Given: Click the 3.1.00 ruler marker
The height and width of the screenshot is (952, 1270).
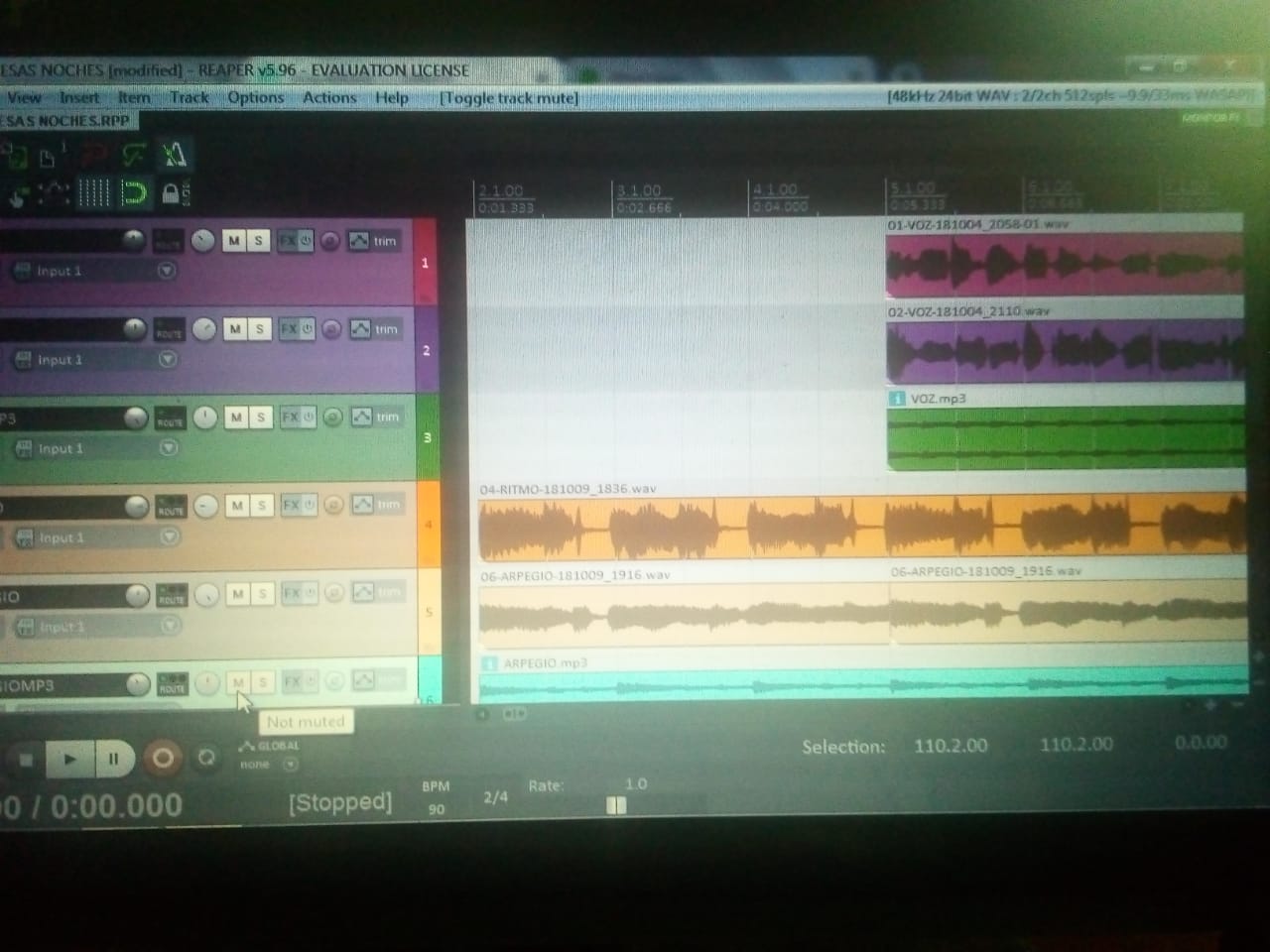Looking at the screenshot, I should [x=639, y=190].
